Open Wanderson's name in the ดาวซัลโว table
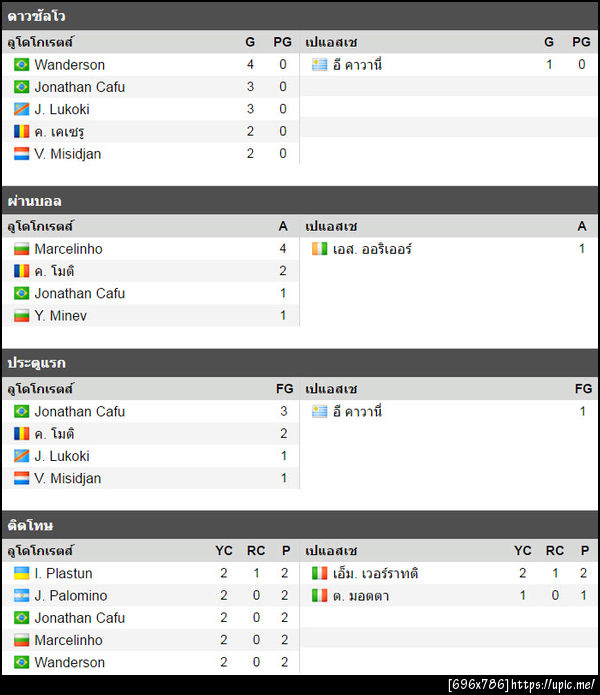 point(69,65)
